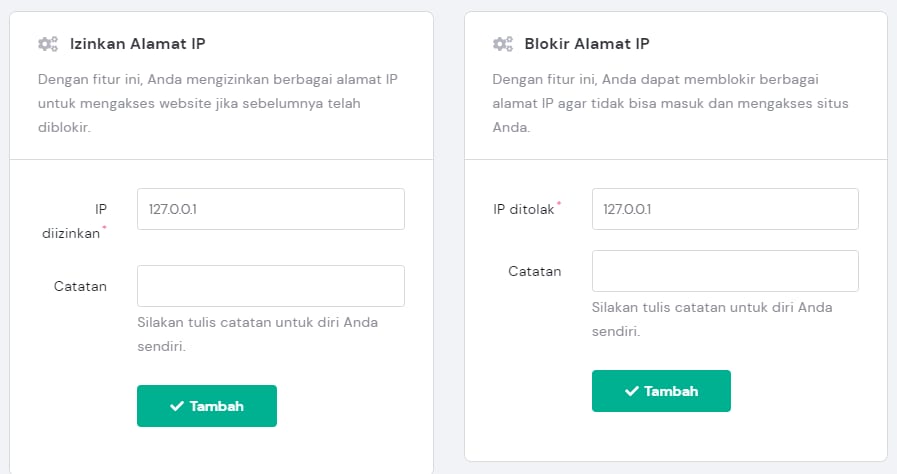Click the Catatan field in the Izinkan panel
This screenshot has height=474, width=897.
(x=270, y=286)
